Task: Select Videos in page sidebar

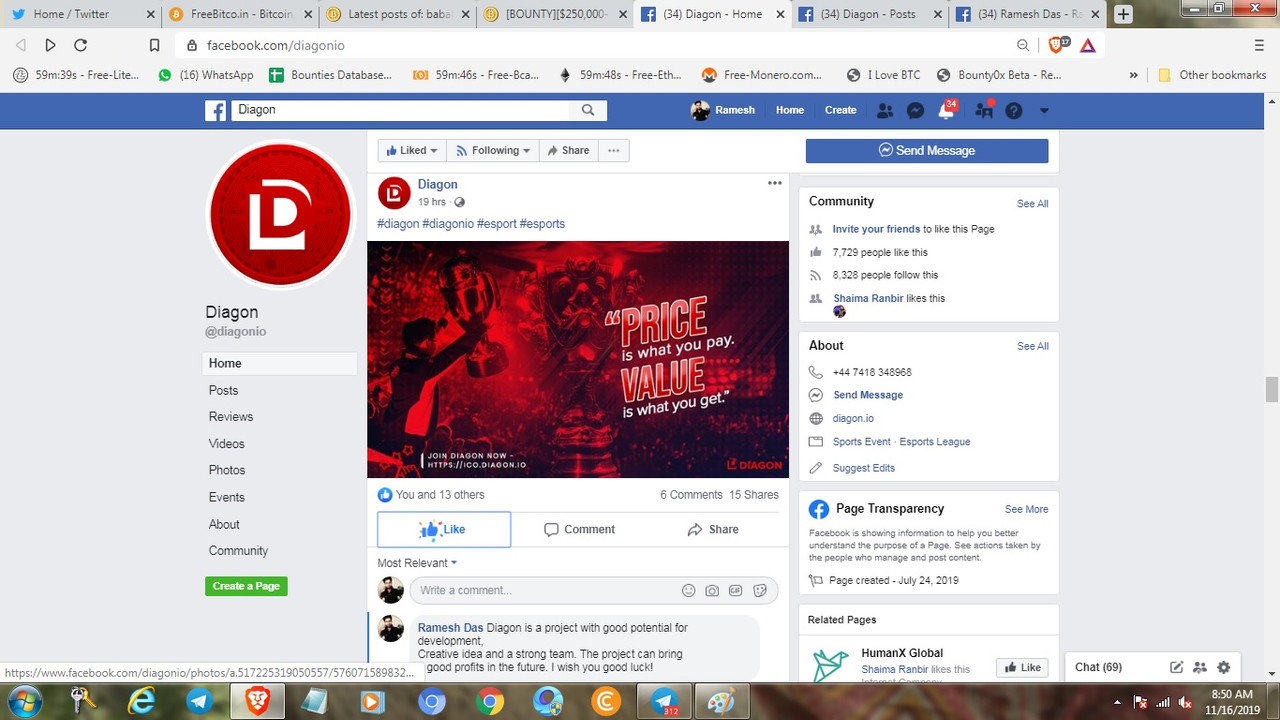Action: pos(227,443)
